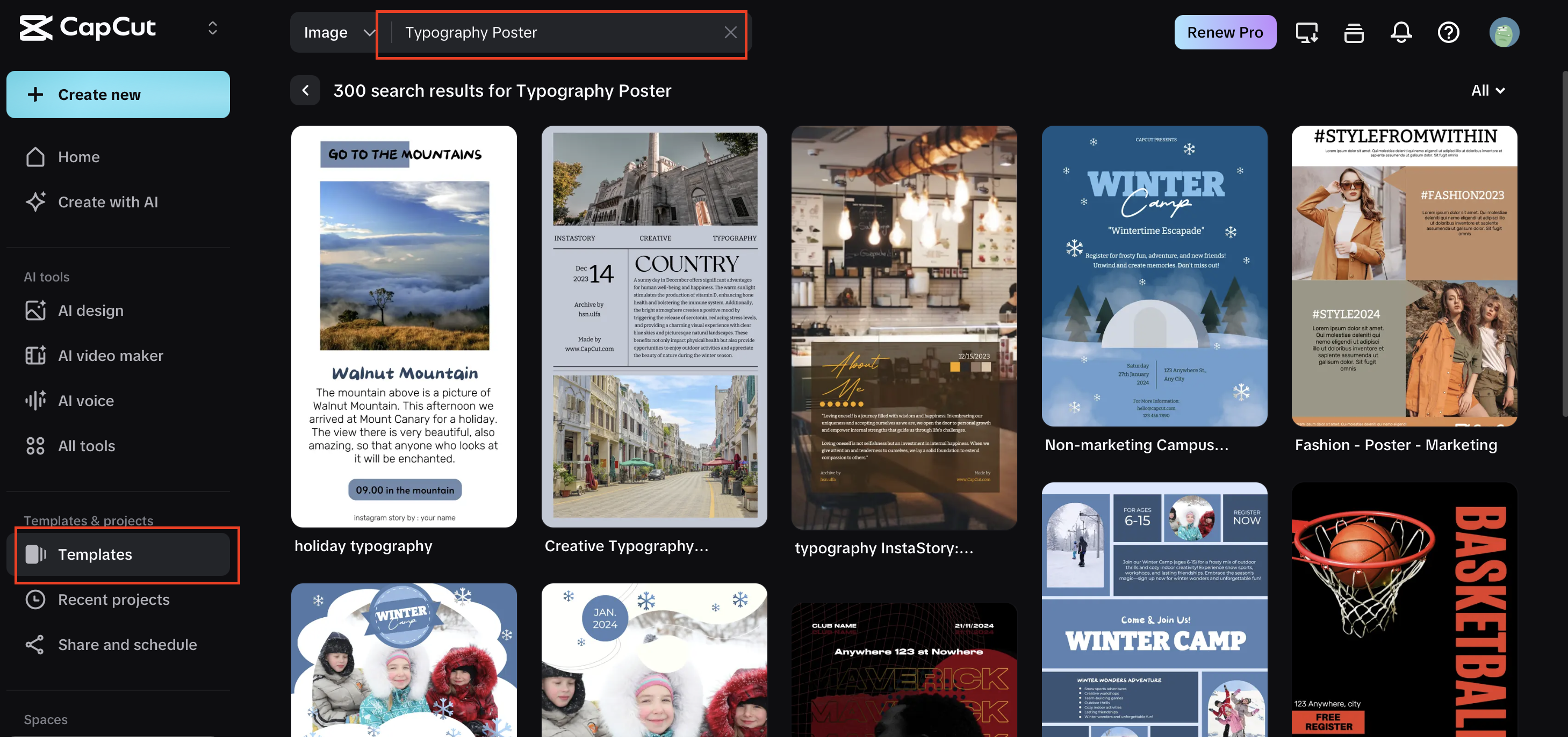The image size is (1568, 737).
Task: Click the Create new button
Action: [118, 95]
